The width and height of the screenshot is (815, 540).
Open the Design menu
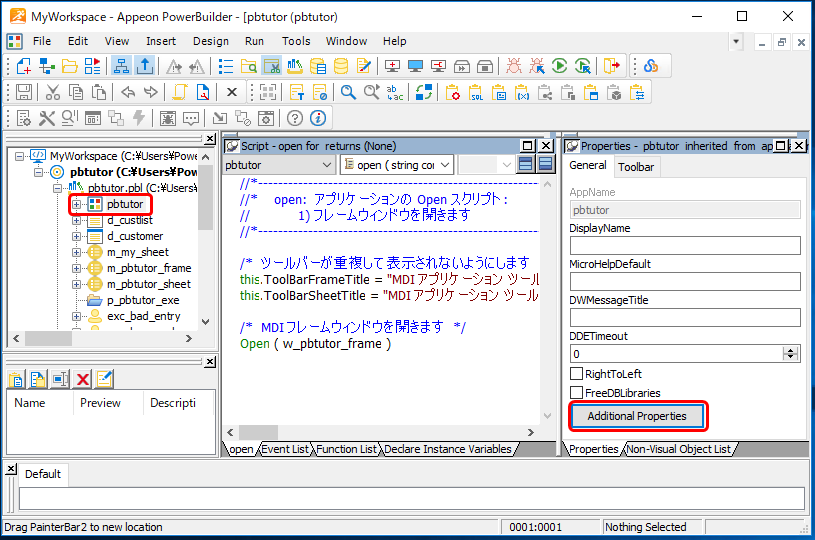[x=211, y=41]
